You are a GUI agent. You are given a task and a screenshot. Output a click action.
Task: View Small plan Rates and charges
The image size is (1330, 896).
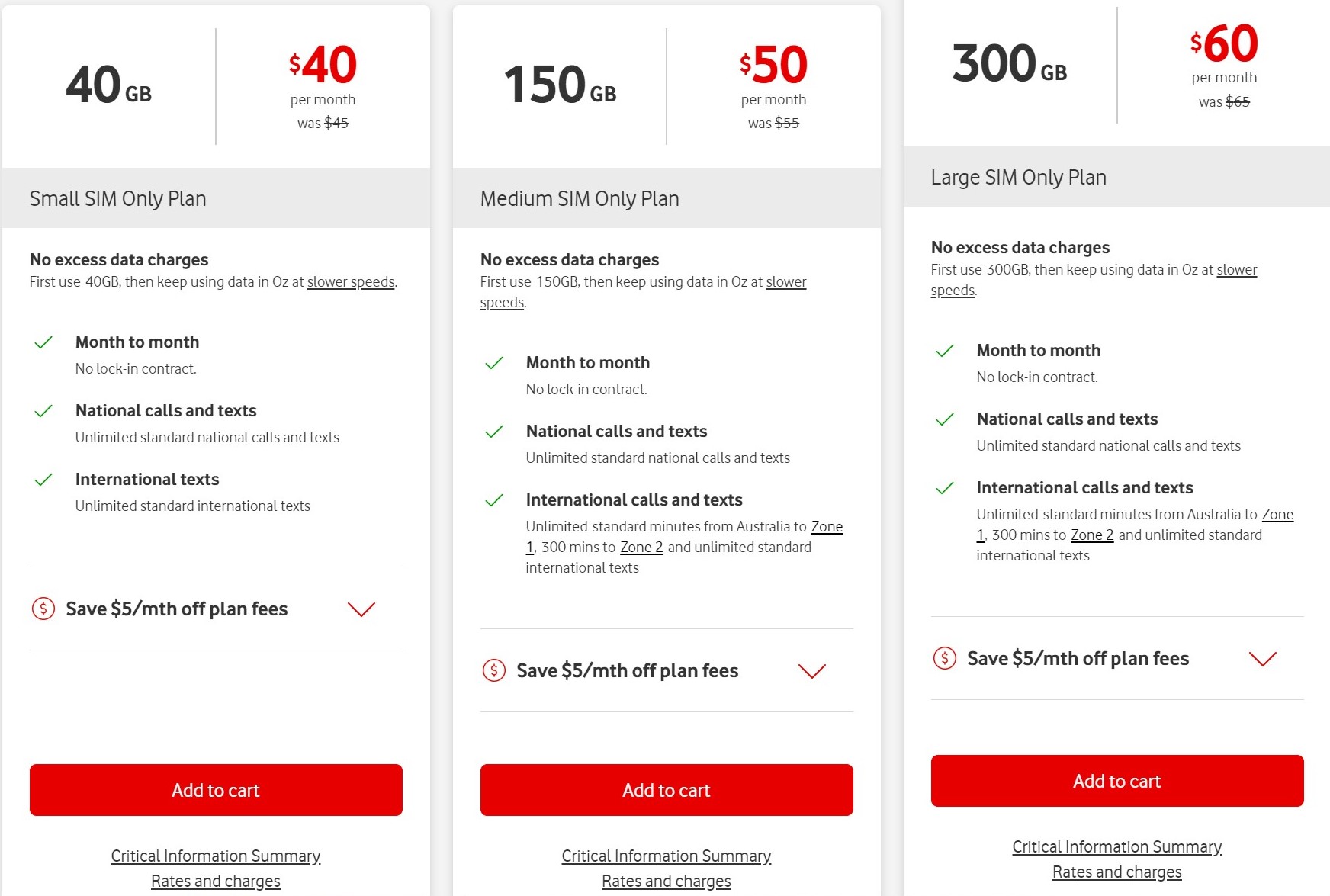tap(216, 881)
